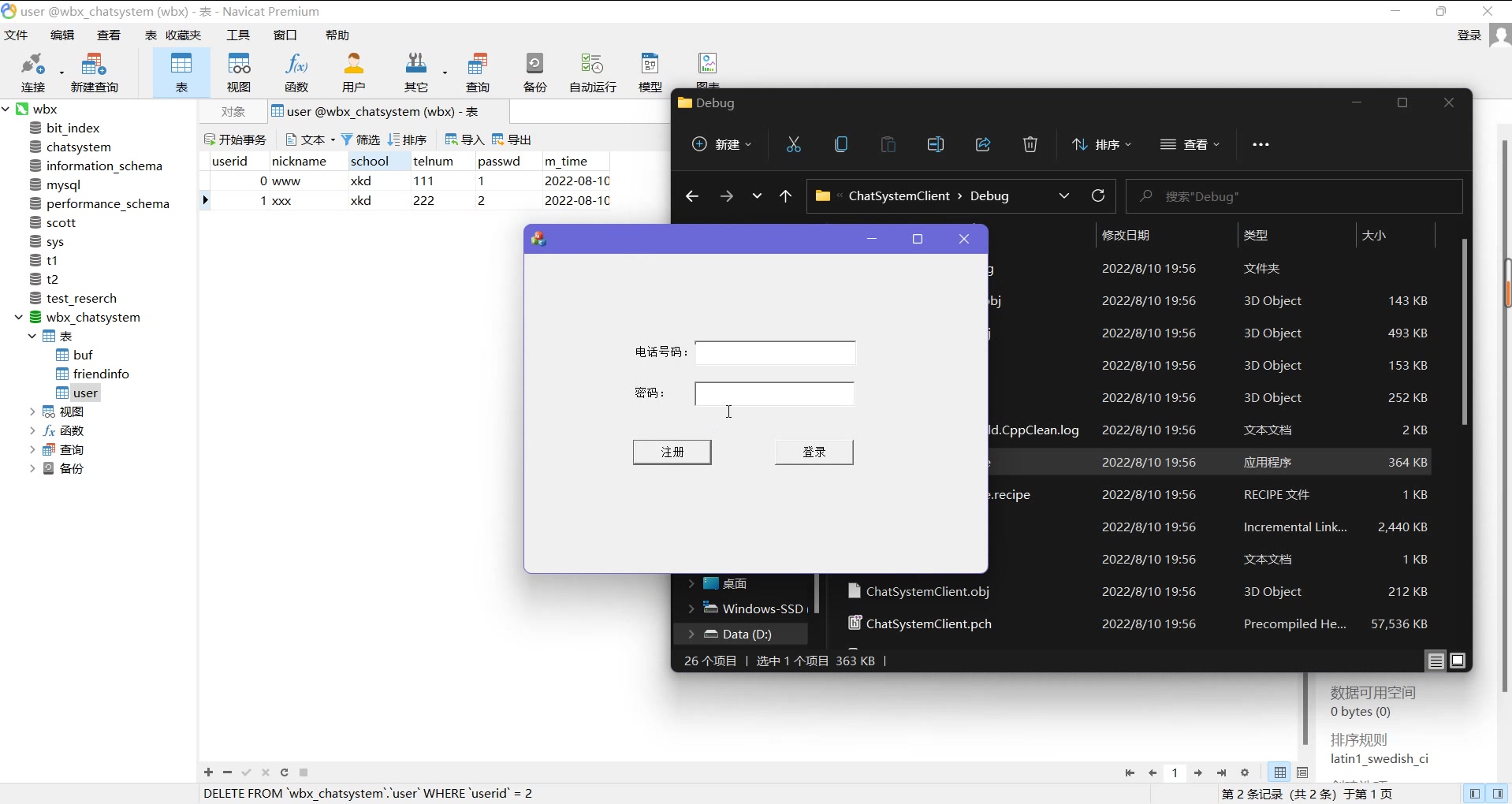This screenshot has height=804, width=1512.
Task: Click the delete trash icon in Explorer
Action: (1030, 144)
